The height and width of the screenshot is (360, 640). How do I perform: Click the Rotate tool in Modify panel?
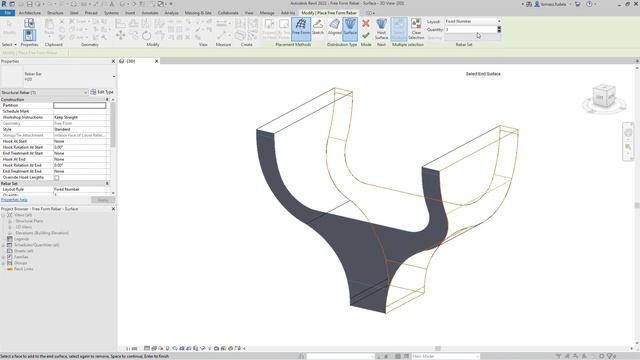click(147, 36)
